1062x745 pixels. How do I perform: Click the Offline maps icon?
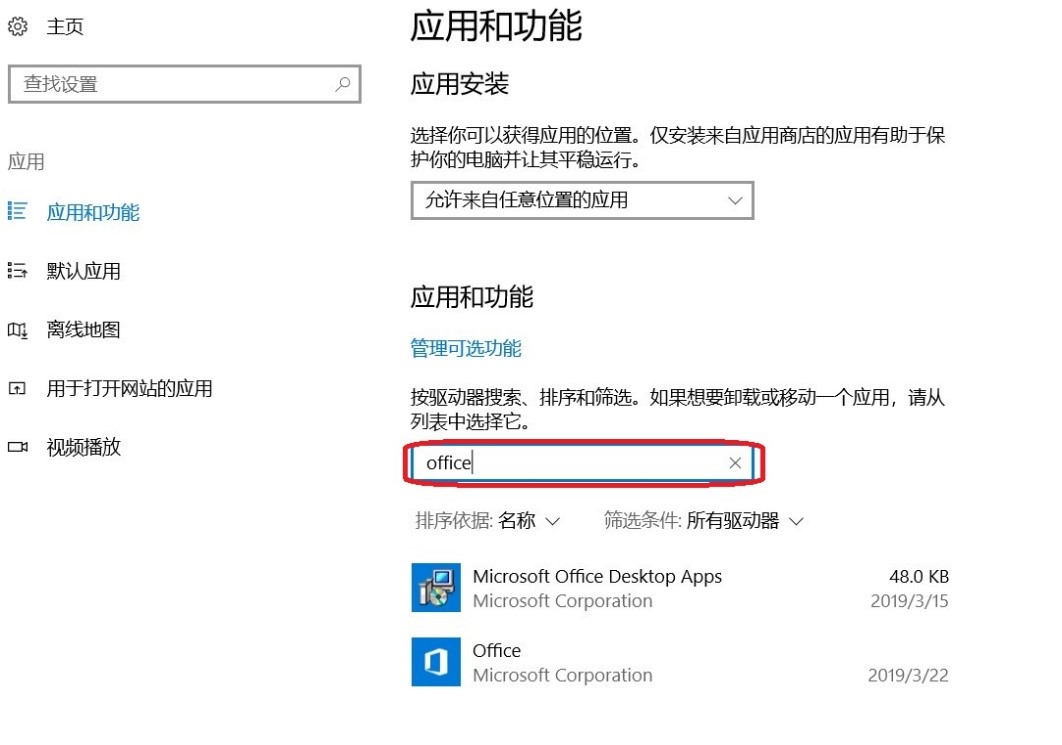(x=18, y=330)
